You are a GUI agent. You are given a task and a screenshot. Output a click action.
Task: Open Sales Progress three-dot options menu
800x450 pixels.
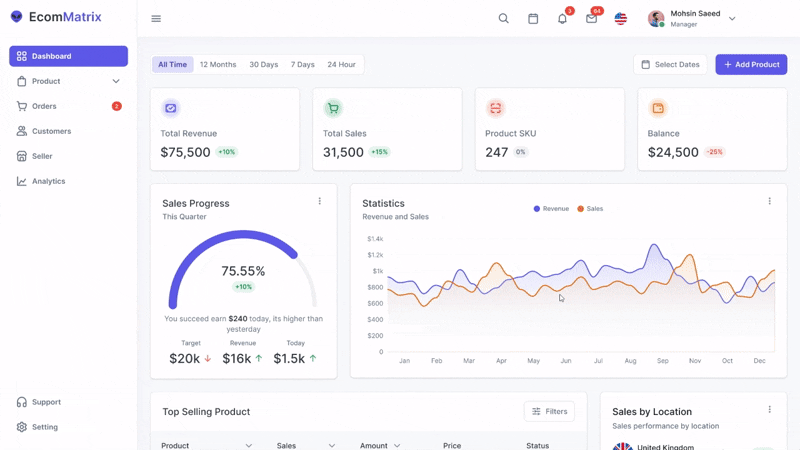coord(320,201)
